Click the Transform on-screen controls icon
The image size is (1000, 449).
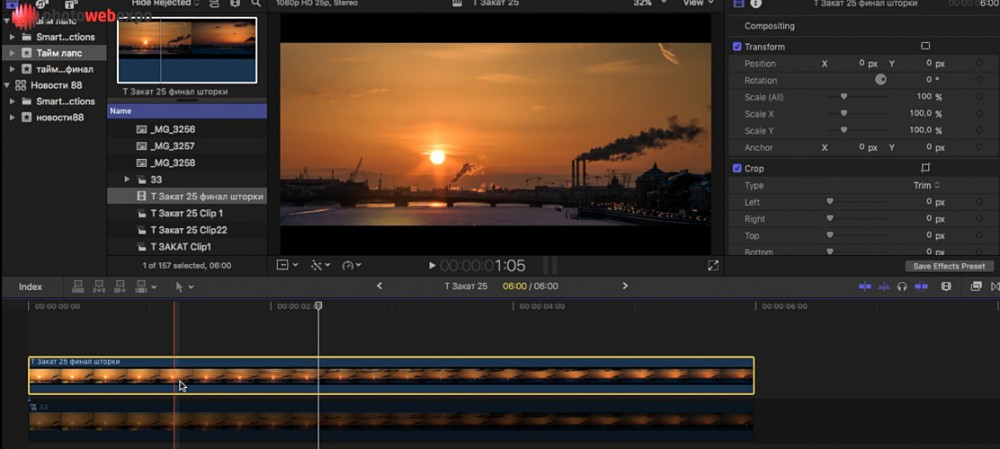pos(925,46)
